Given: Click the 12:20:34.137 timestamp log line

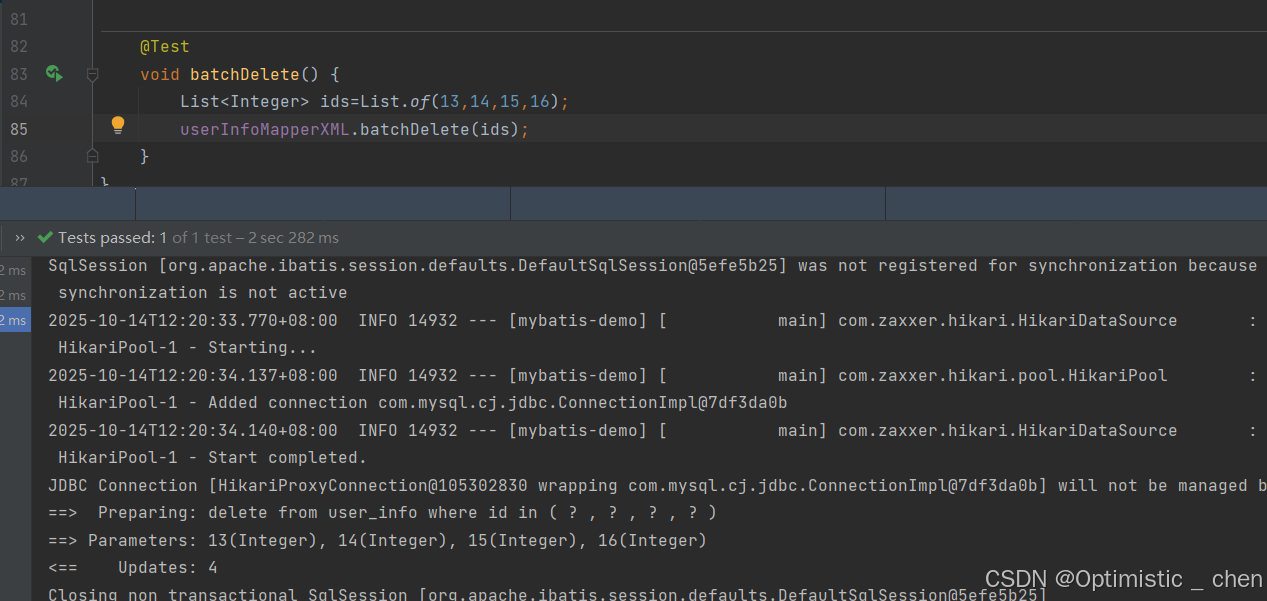Looking at the screenshot, I should pyautogui.click(x=653, y=376).
